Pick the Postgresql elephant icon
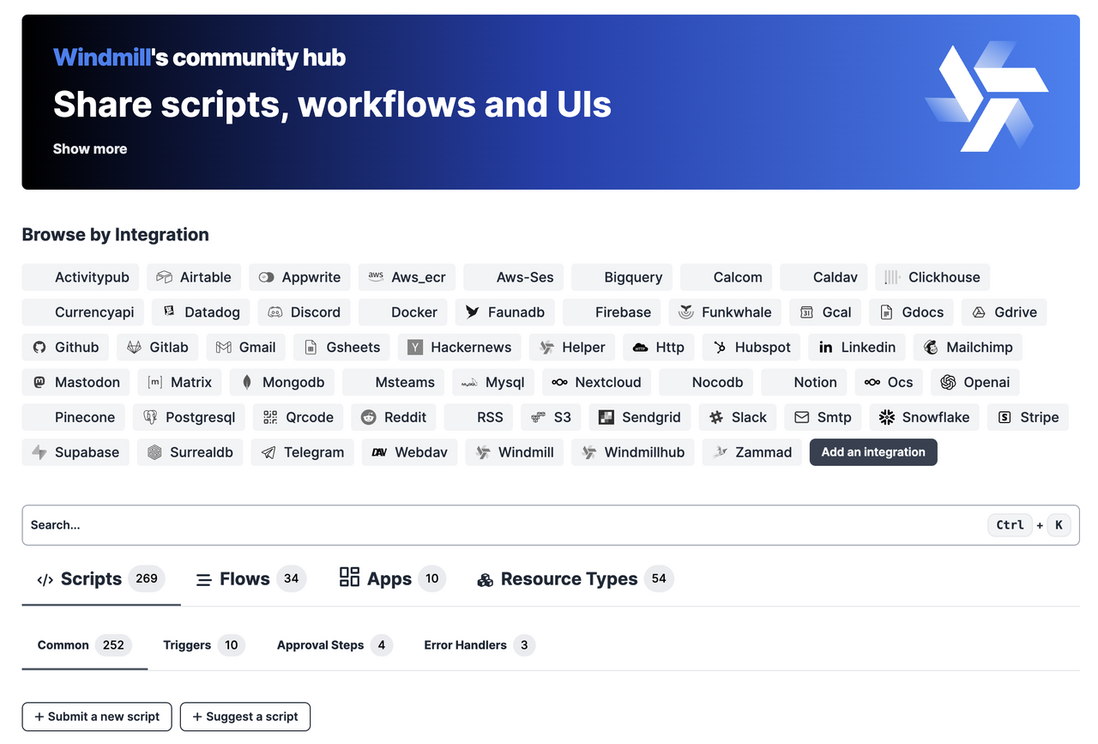The height and width of the screenshot is (744, 1098). click(150, 418)
